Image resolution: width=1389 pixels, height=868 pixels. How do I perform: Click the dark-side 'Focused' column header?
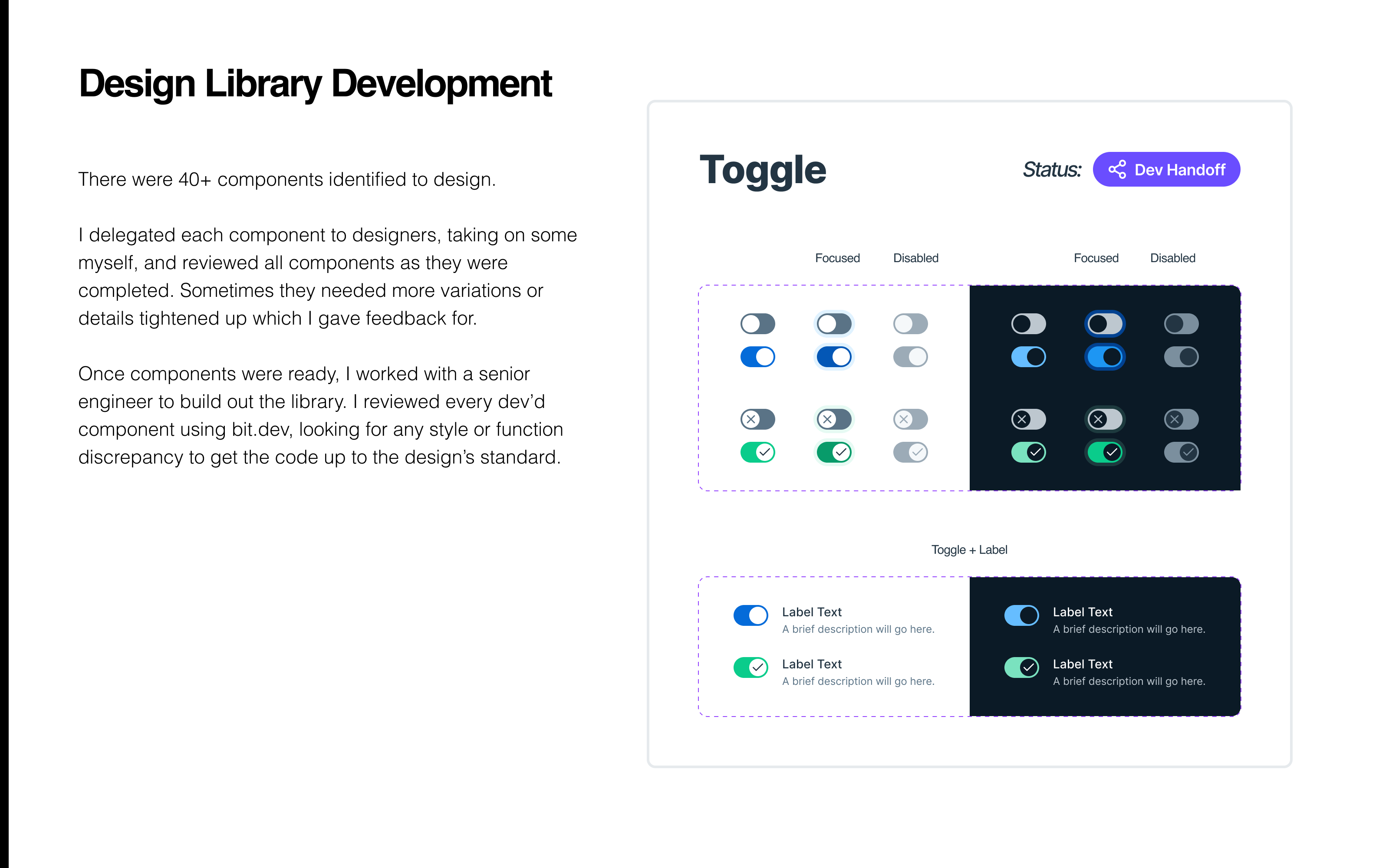pos(1096,258)
